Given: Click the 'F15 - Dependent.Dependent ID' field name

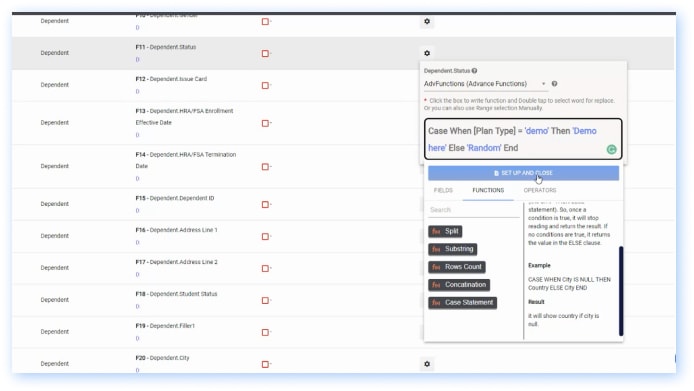Looking at the screenshot, I should point(174,198).
